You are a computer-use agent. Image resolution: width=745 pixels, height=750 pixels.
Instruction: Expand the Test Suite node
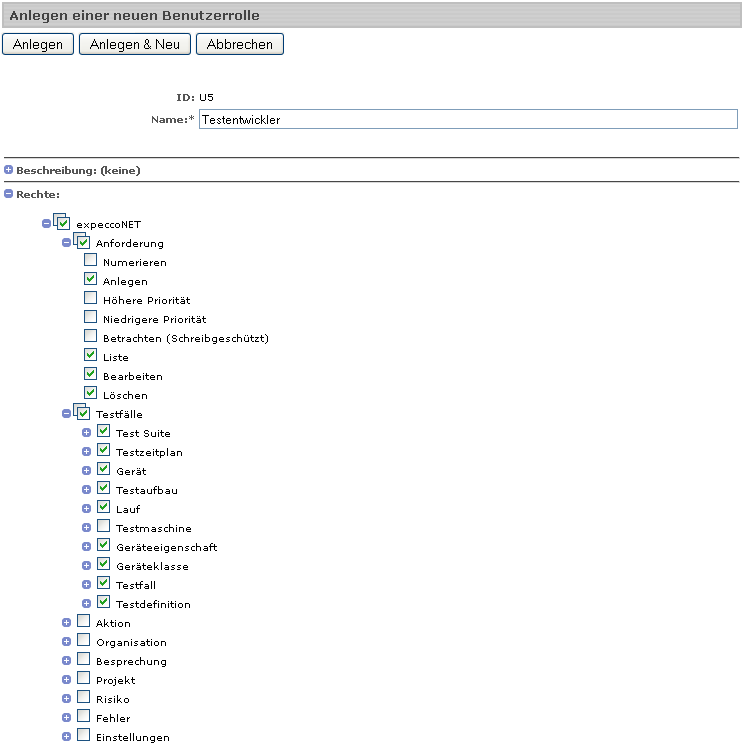click(87, 433)
